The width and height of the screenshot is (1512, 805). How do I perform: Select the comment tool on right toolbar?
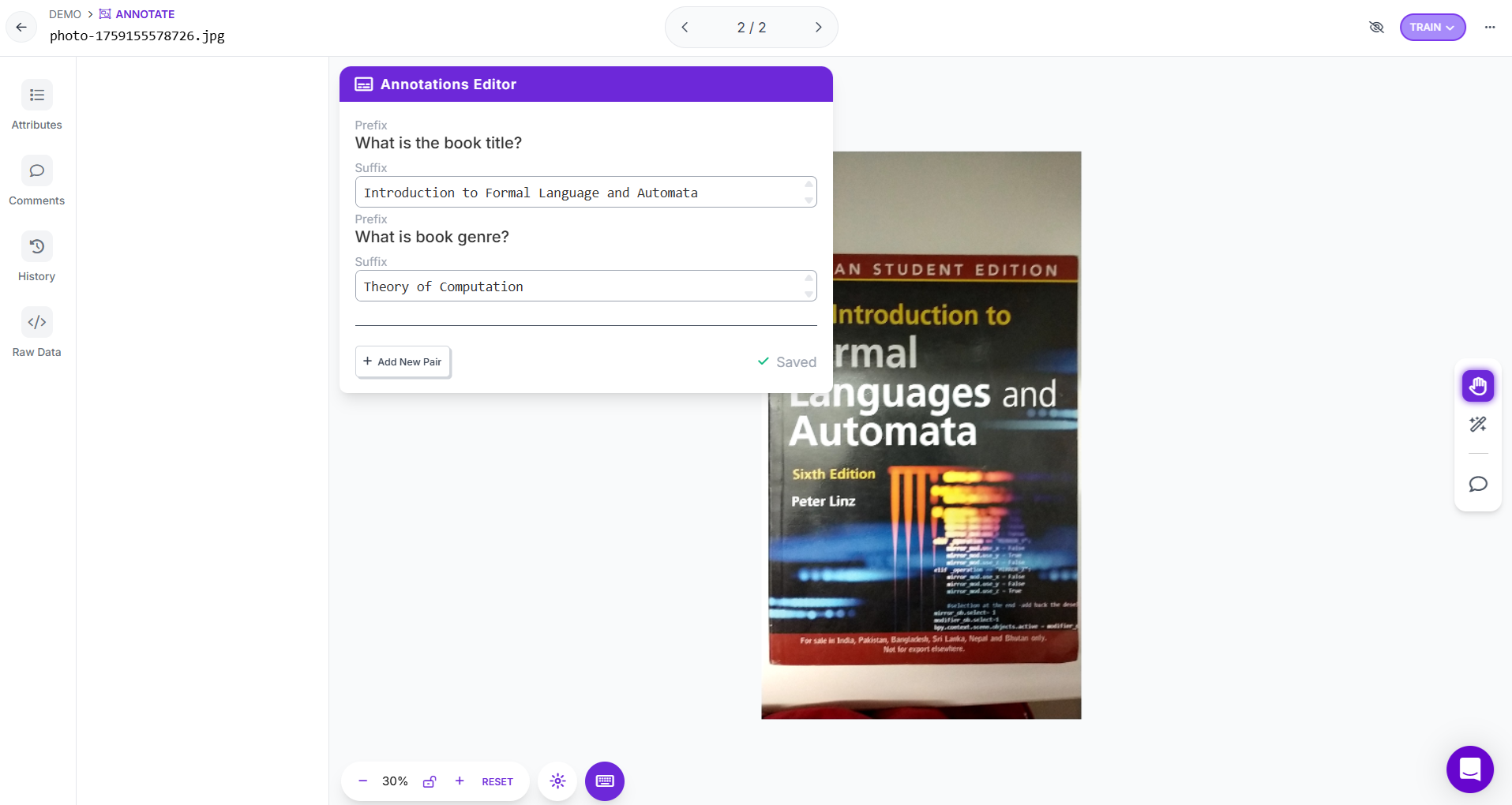(x=1478, y=484)
